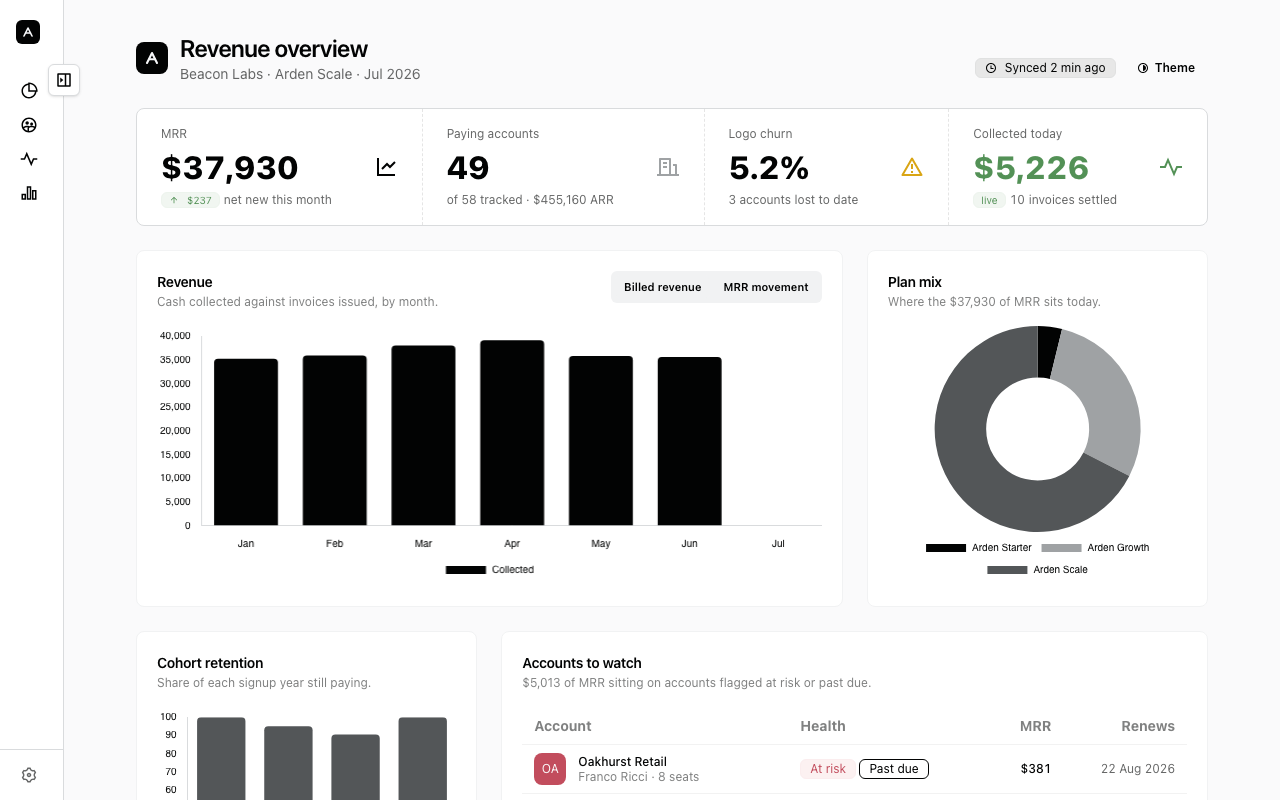
Task: Click 'Beacon Labs · Arden Scale · Jul 2026' subtitle
Action: pos(300,74)
